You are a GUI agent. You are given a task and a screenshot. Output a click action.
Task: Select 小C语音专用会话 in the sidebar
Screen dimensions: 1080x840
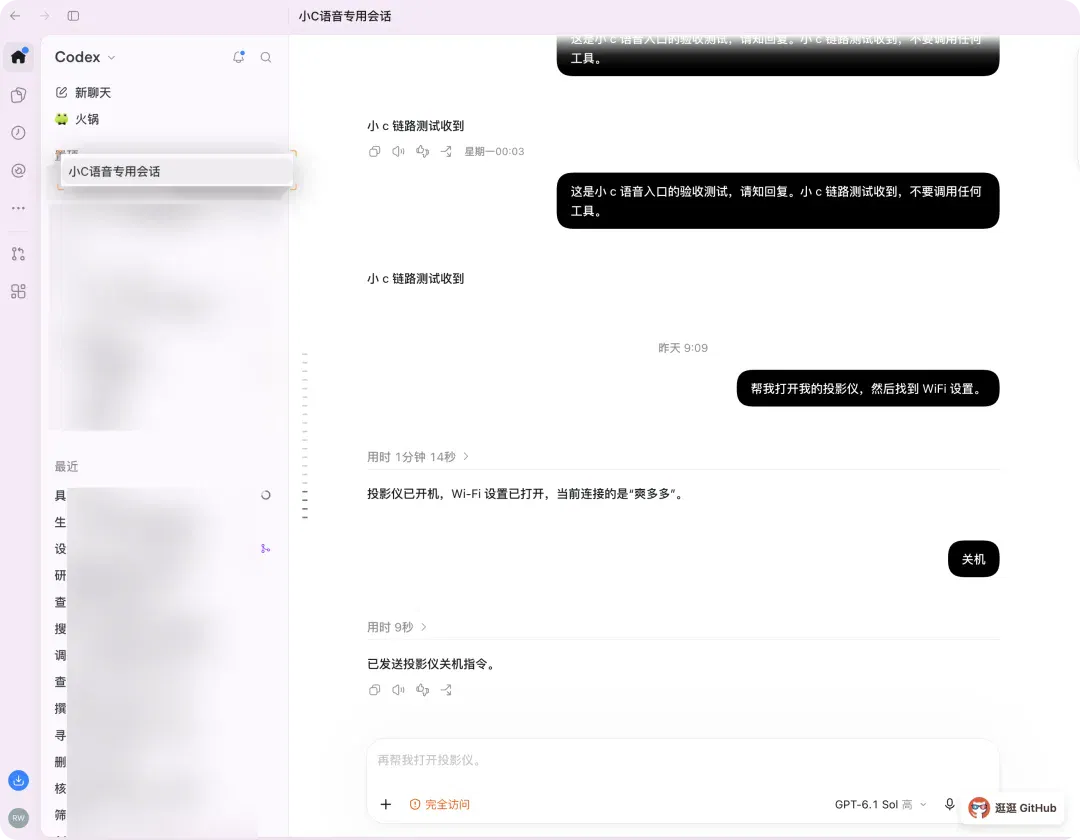pos(176,171)
